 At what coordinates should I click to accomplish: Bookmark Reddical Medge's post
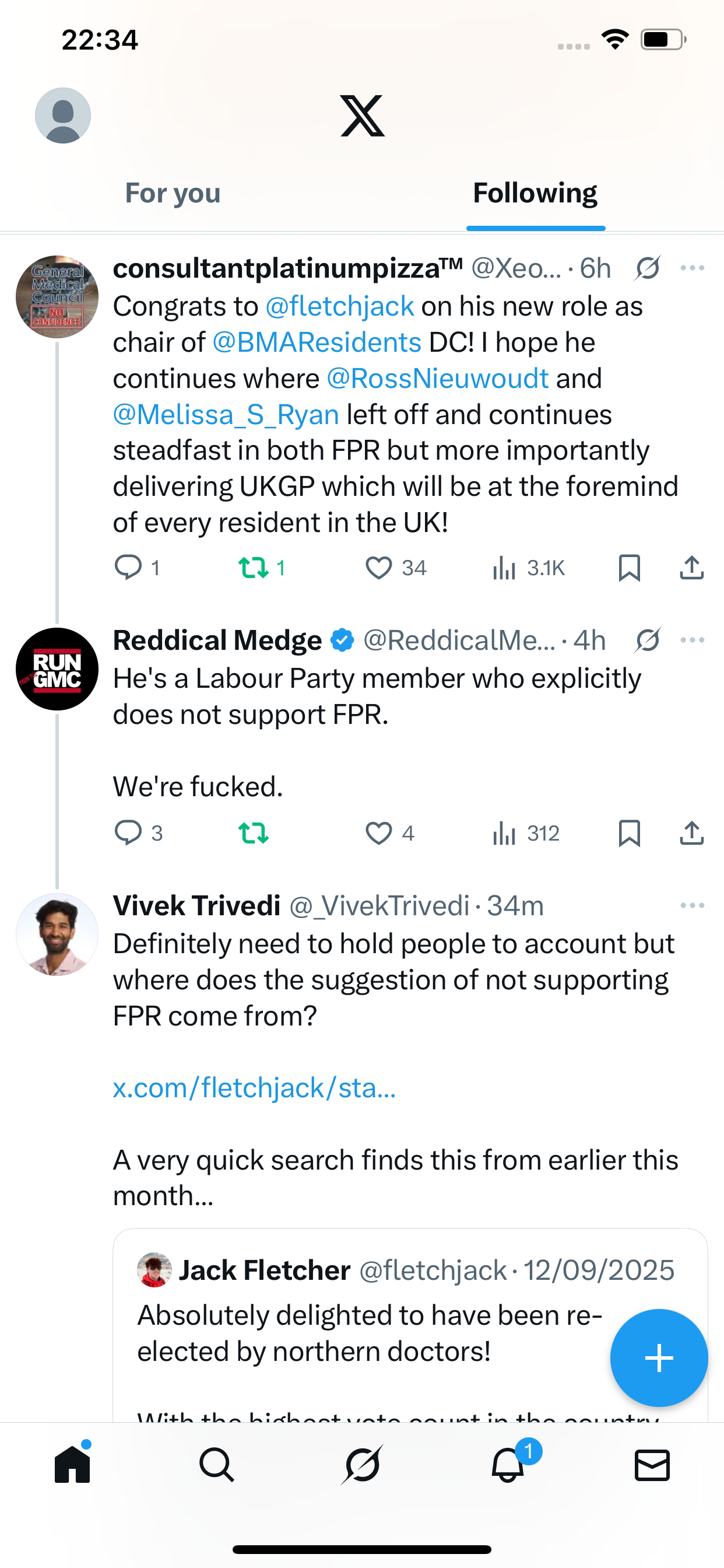(629, 832)
